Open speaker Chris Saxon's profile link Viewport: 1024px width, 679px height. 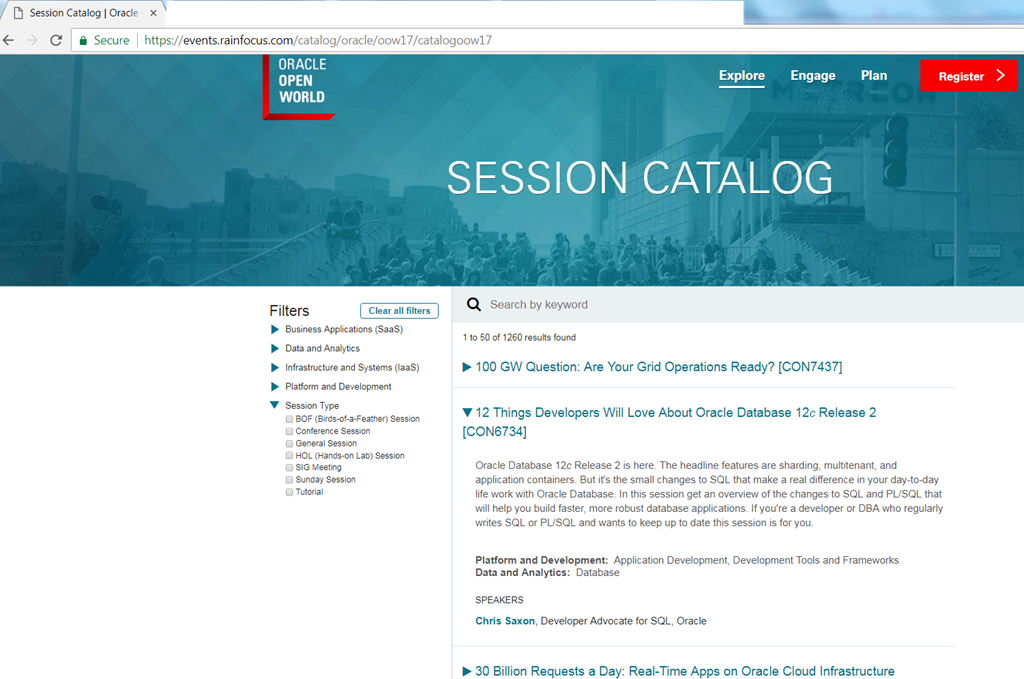click(505, 621)
